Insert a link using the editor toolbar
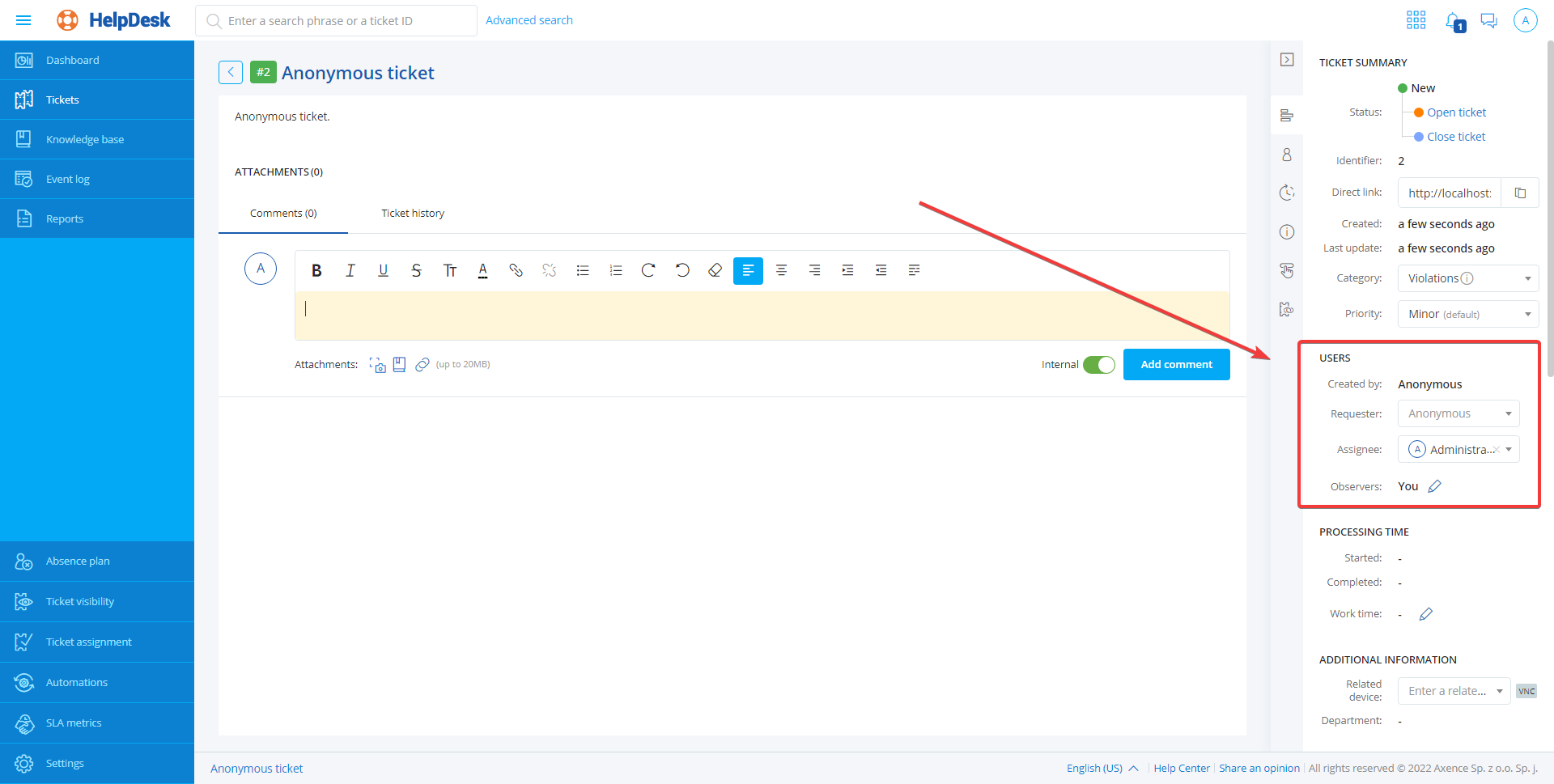The width and height of the screenshot is (1554, 784). click(516, 270)
